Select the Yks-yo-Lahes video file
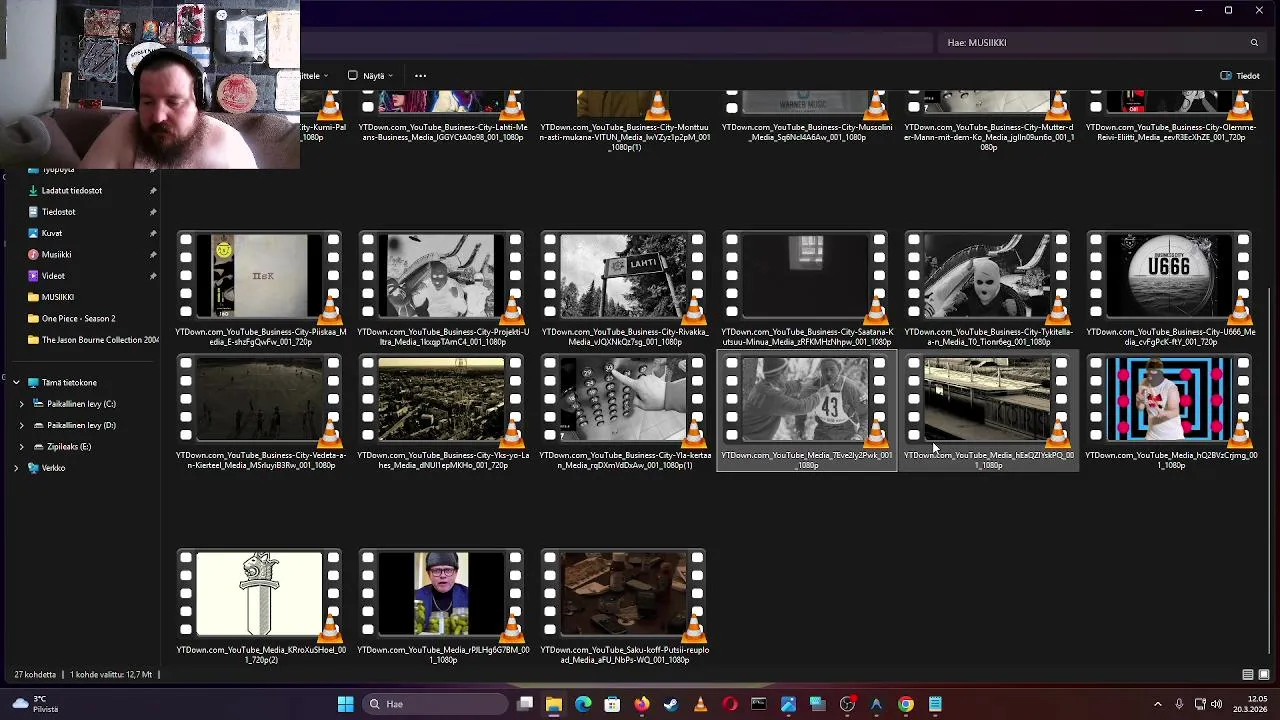Screen dimensions: 1280x720 pos(442,412)
